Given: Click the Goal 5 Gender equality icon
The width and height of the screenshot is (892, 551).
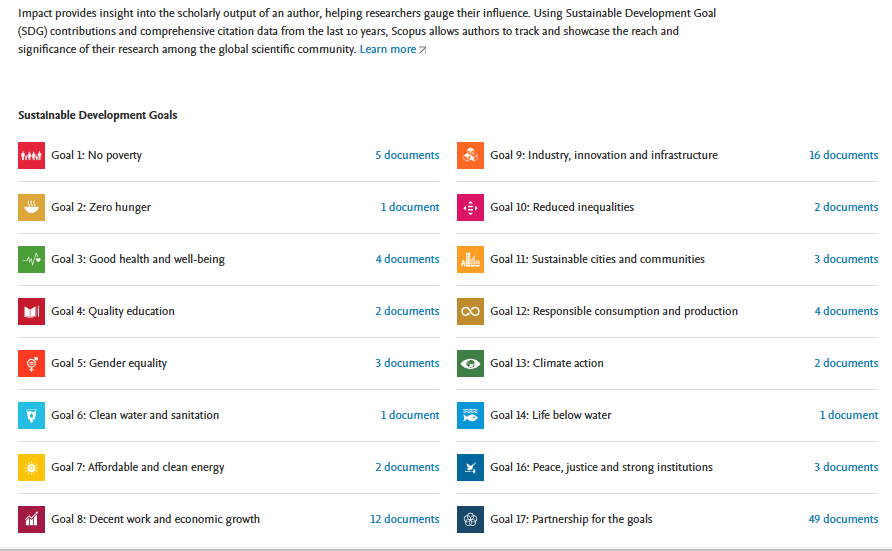Looking at the screenshot, I should tap(31, 363).
